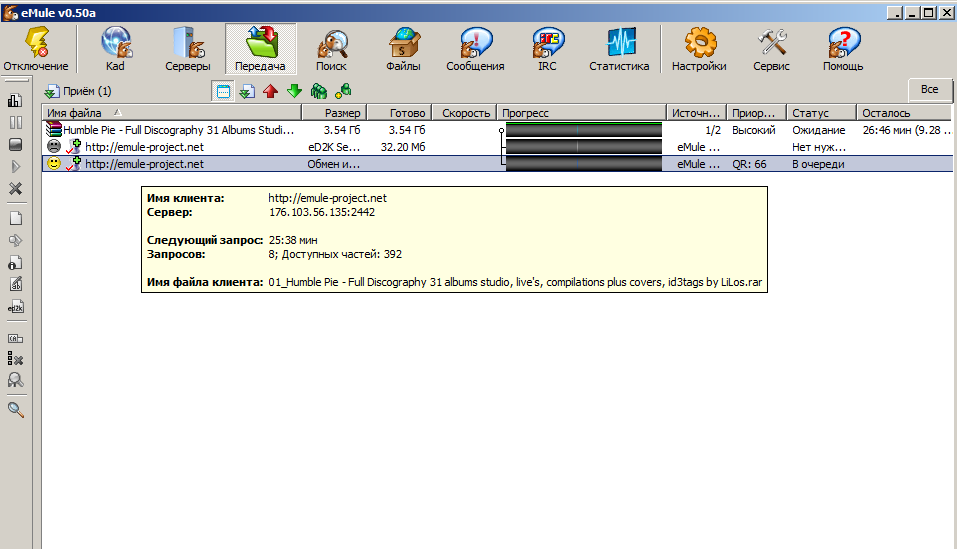957x549 pixels.
Task: Sort by Приор... priority column header
Action: tap(756, 113)
